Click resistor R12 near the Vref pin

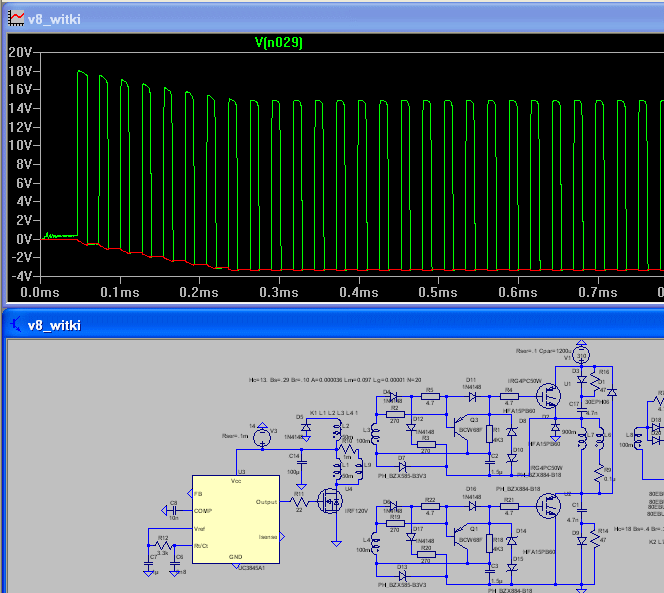click(161, 545)
